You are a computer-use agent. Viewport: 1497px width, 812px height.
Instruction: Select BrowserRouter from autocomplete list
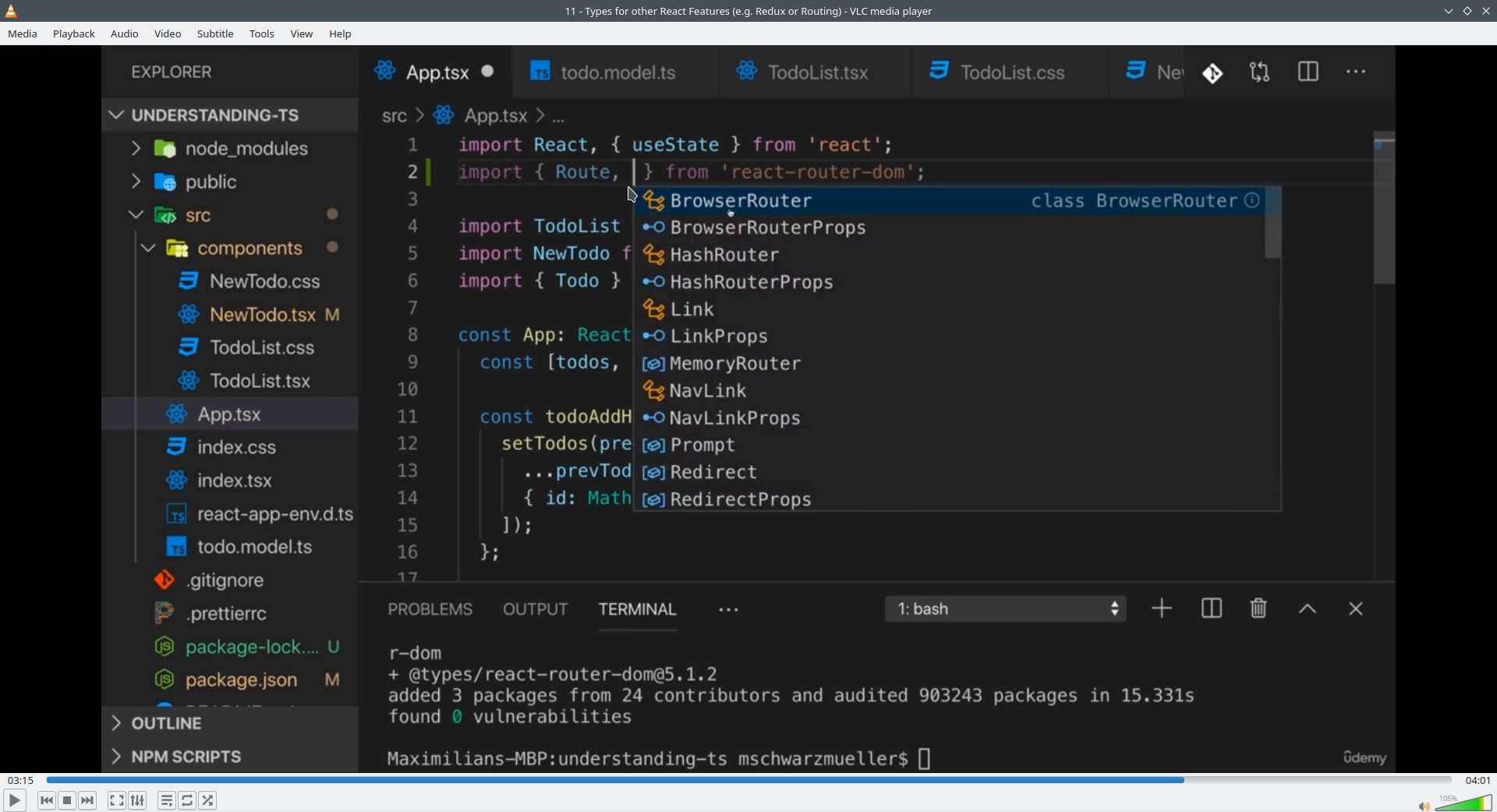pyautogui.click(x=950, y=201)
